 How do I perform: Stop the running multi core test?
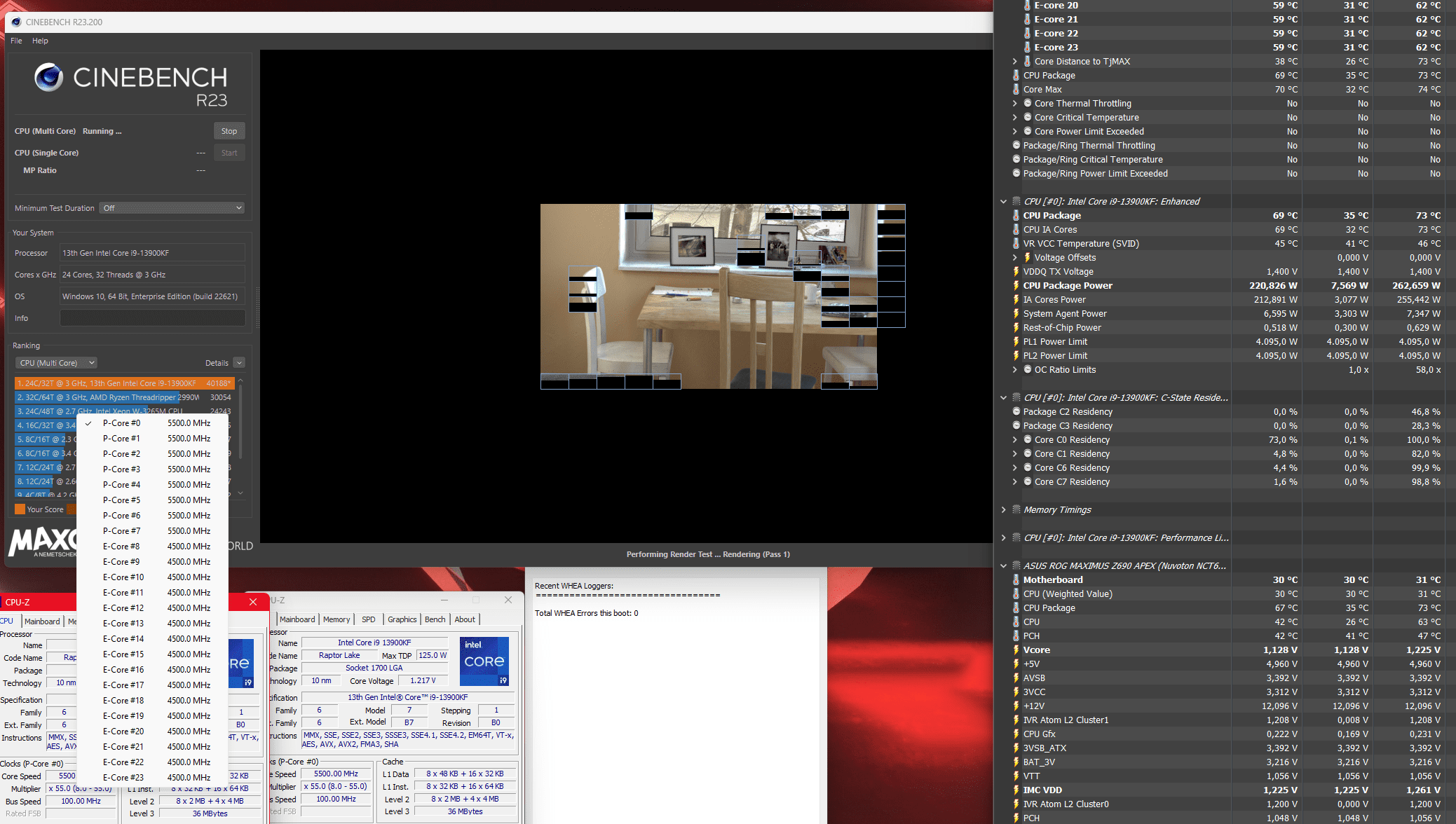coord(229,131)
